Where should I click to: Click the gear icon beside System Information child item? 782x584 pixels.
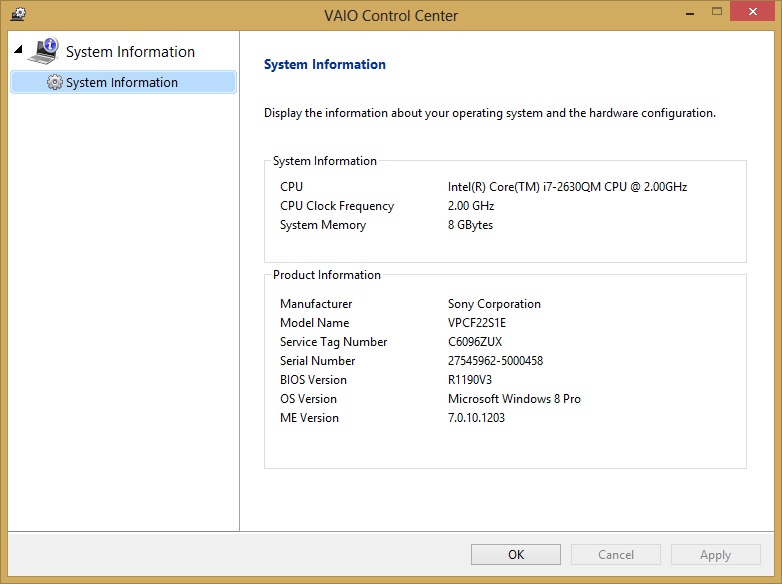click(x=55, y=82)
